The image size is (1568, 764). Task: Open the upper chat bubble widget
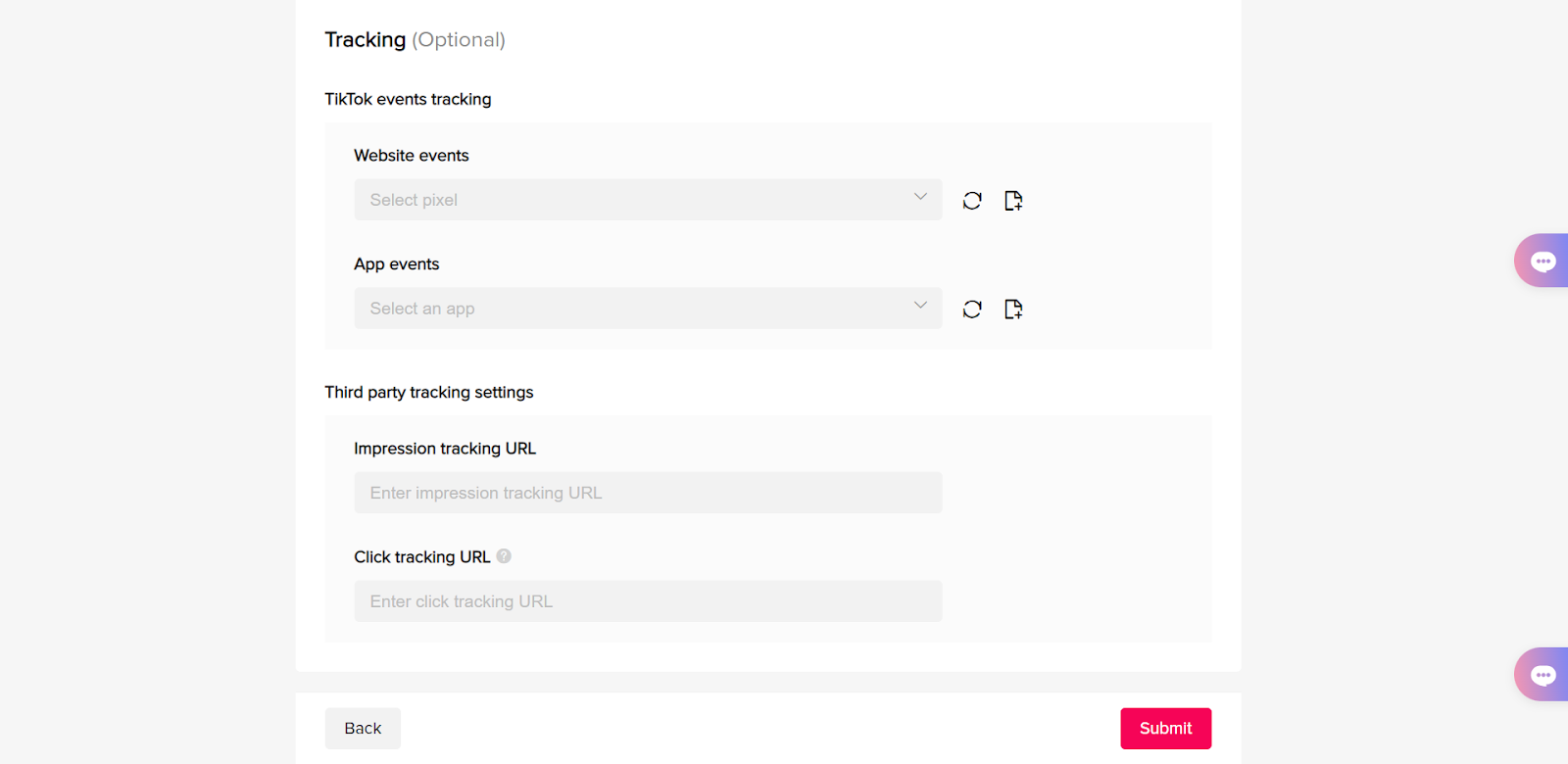[1543, 260]
